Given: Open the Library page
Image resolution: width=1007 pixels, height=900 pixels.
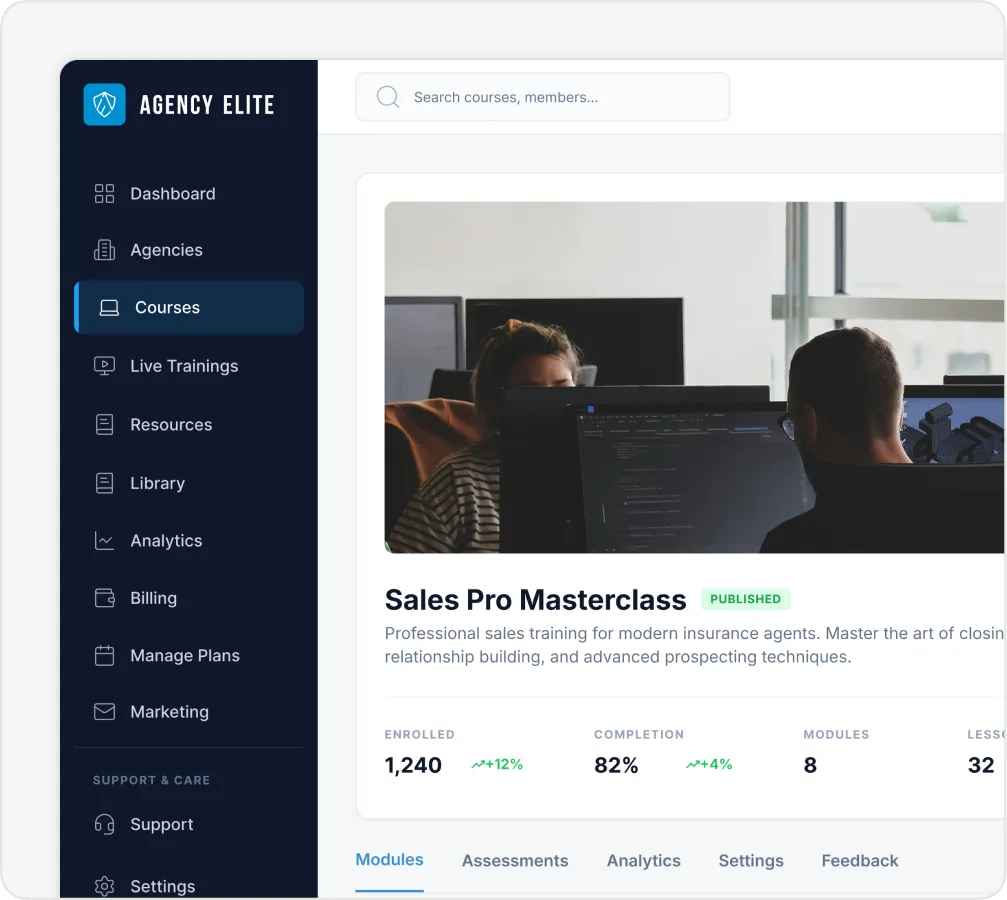Looking at the screenshot, I should point(189,483).
